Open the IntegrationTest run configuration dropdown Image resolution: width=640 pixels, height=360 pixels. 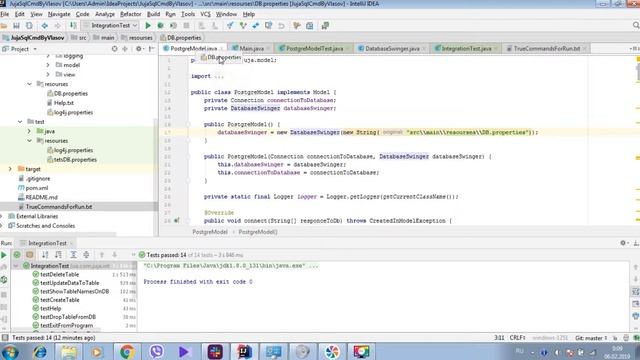pyautogui.click(x=110, y=25)
